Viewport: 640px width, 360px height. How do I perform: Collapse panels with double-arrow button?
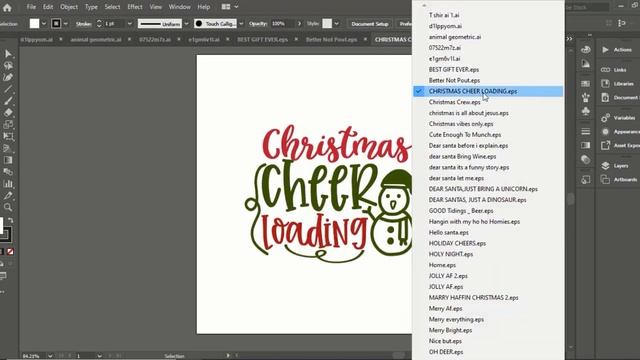tap(569, 39)
